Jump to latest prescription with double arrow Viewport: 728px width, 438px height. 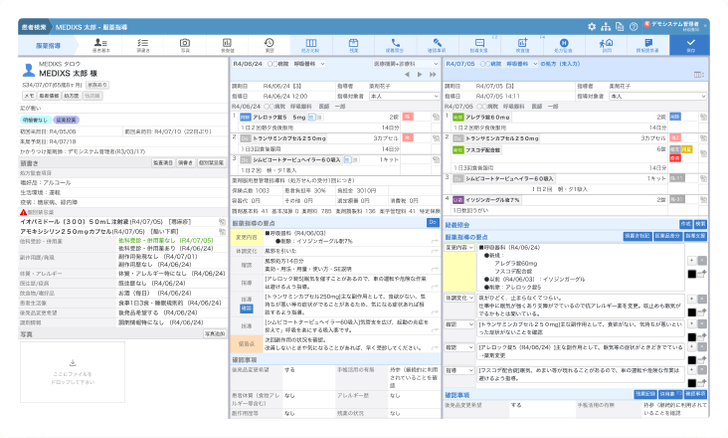[433, 74]
